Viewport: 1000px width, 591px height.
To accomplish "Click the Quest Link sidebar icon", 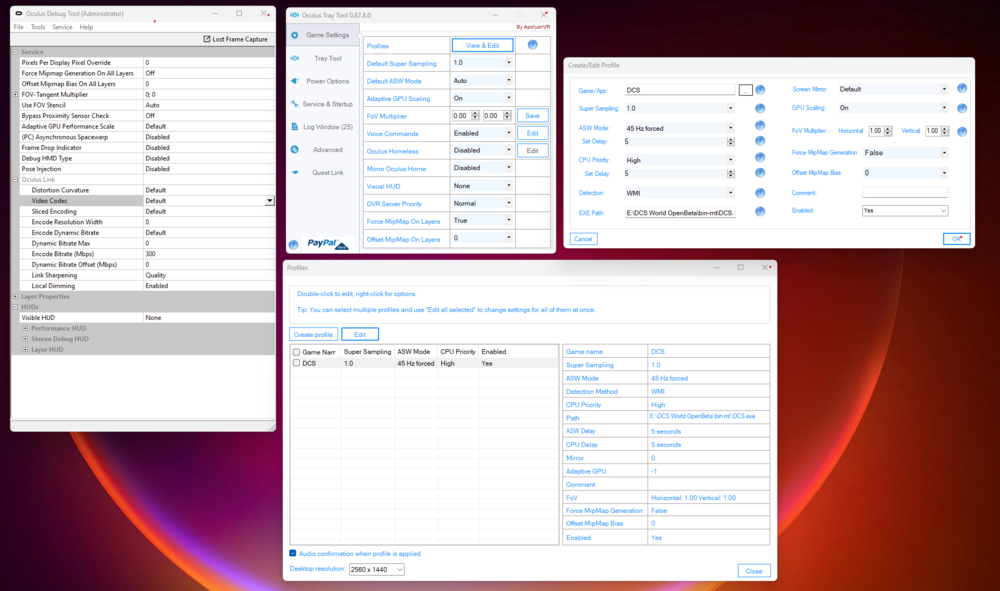I will click(295, 172).
